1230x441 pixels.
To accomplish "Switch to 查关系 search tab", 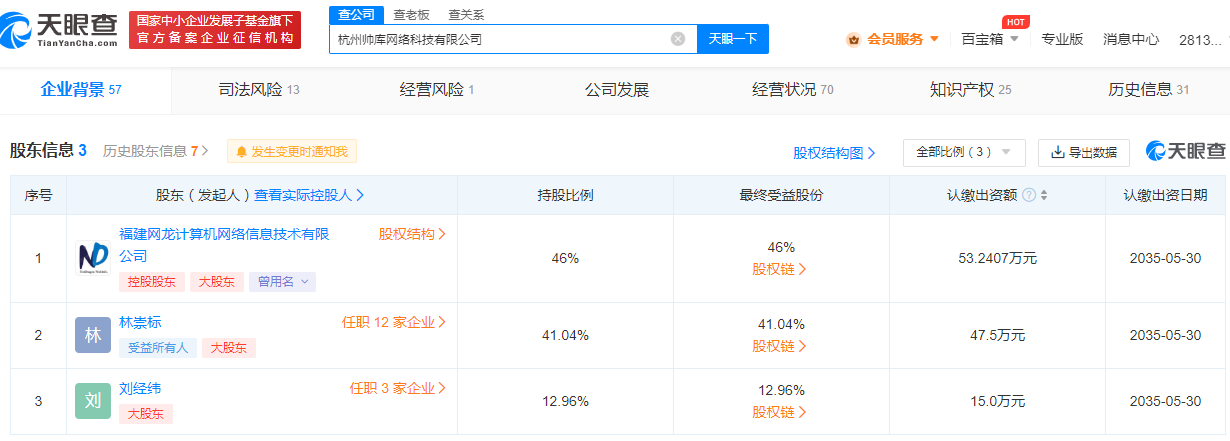I will pyautogui.click(x=466, y=15).
